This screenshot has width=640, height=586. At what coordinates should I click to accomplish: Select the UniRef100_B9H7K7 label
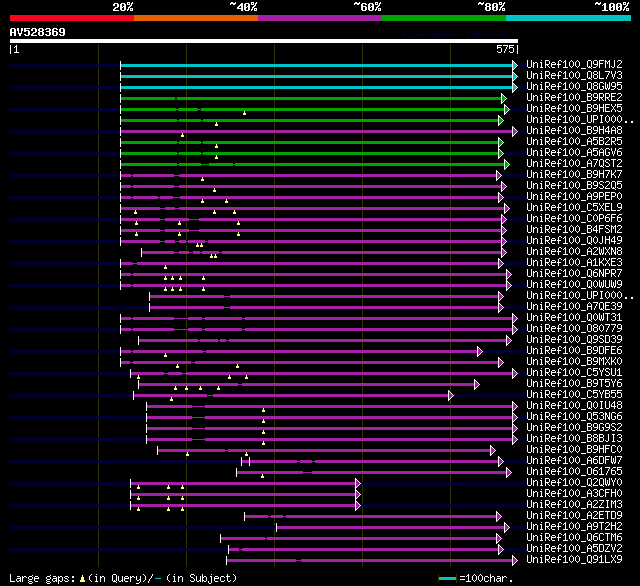click(x=574, y=174)
